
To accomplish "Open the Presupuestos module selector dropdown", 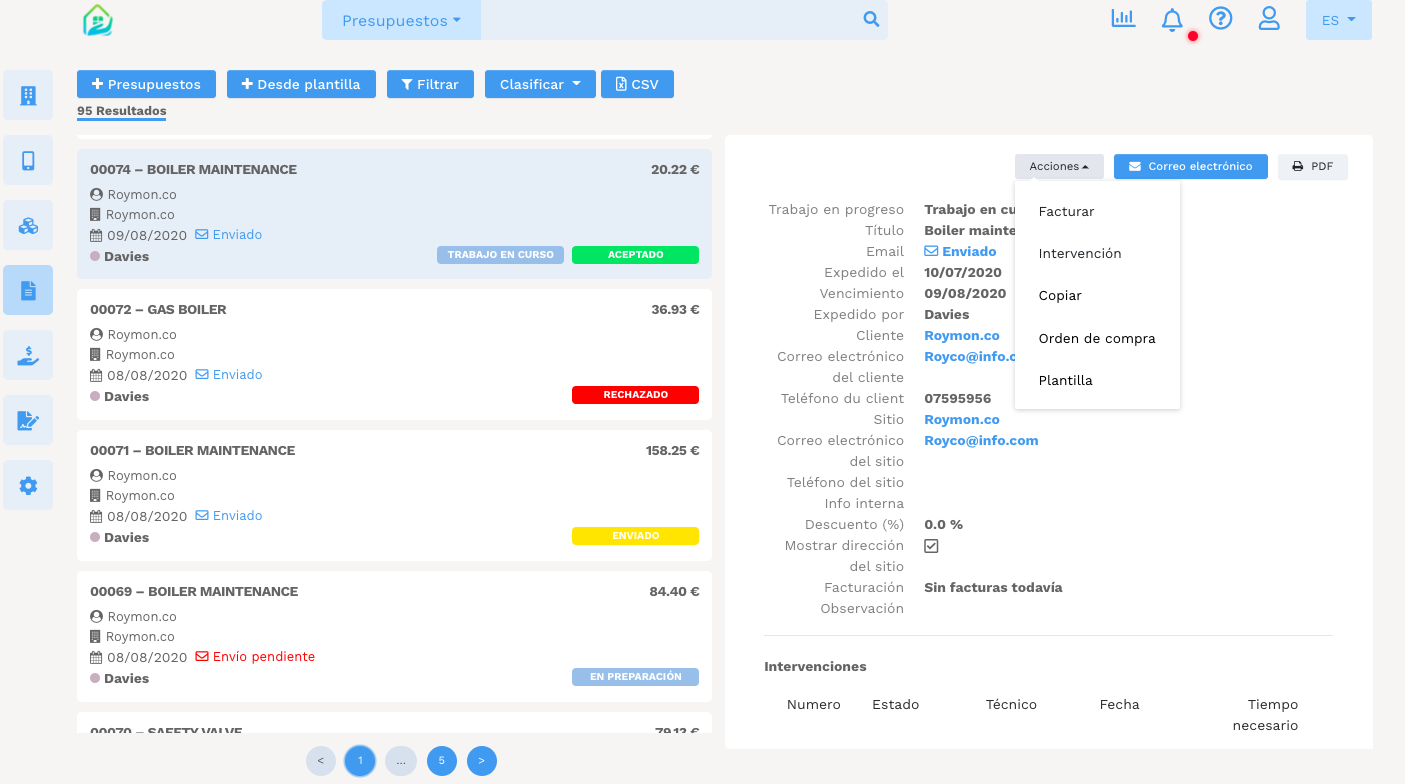I will pyautogui.click(x=401, y=19).
